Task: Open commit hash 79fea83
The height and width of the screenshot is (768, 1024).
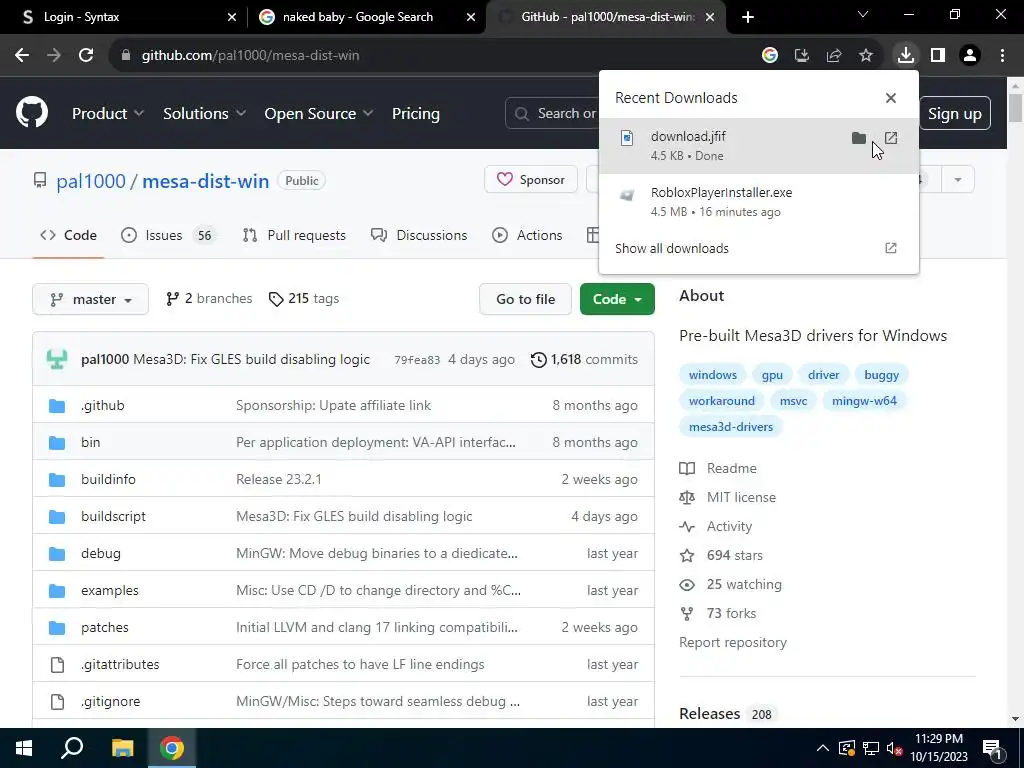Action: (417, 360)
